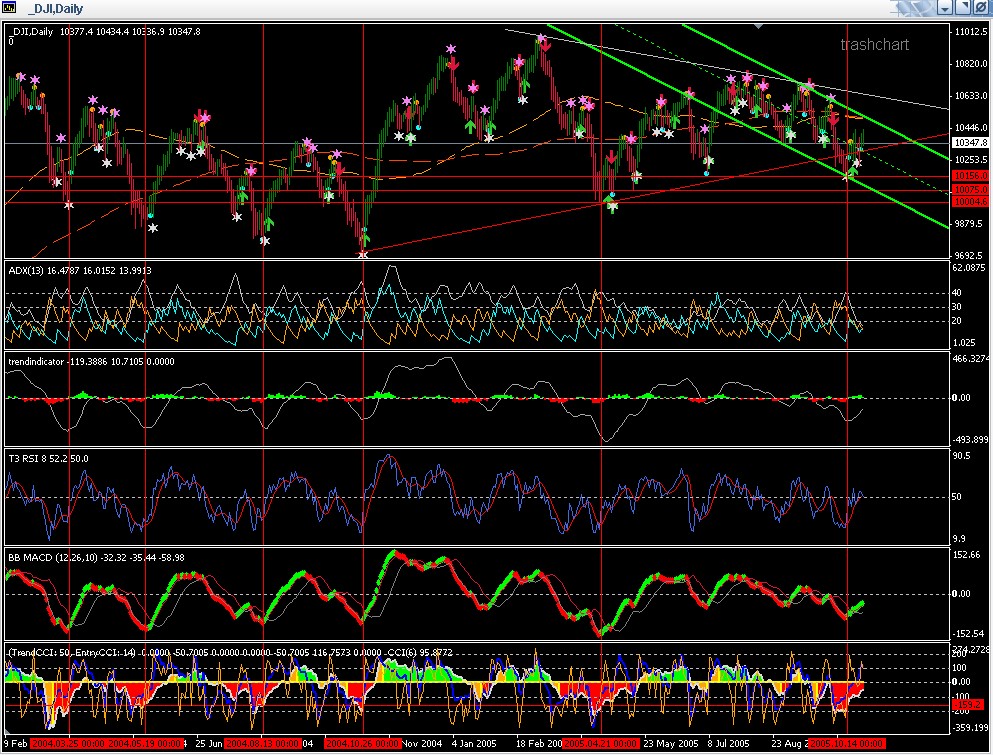Click the 2004.10.26 00:00 date marker
Screen dimensions: 993x755
362,743
